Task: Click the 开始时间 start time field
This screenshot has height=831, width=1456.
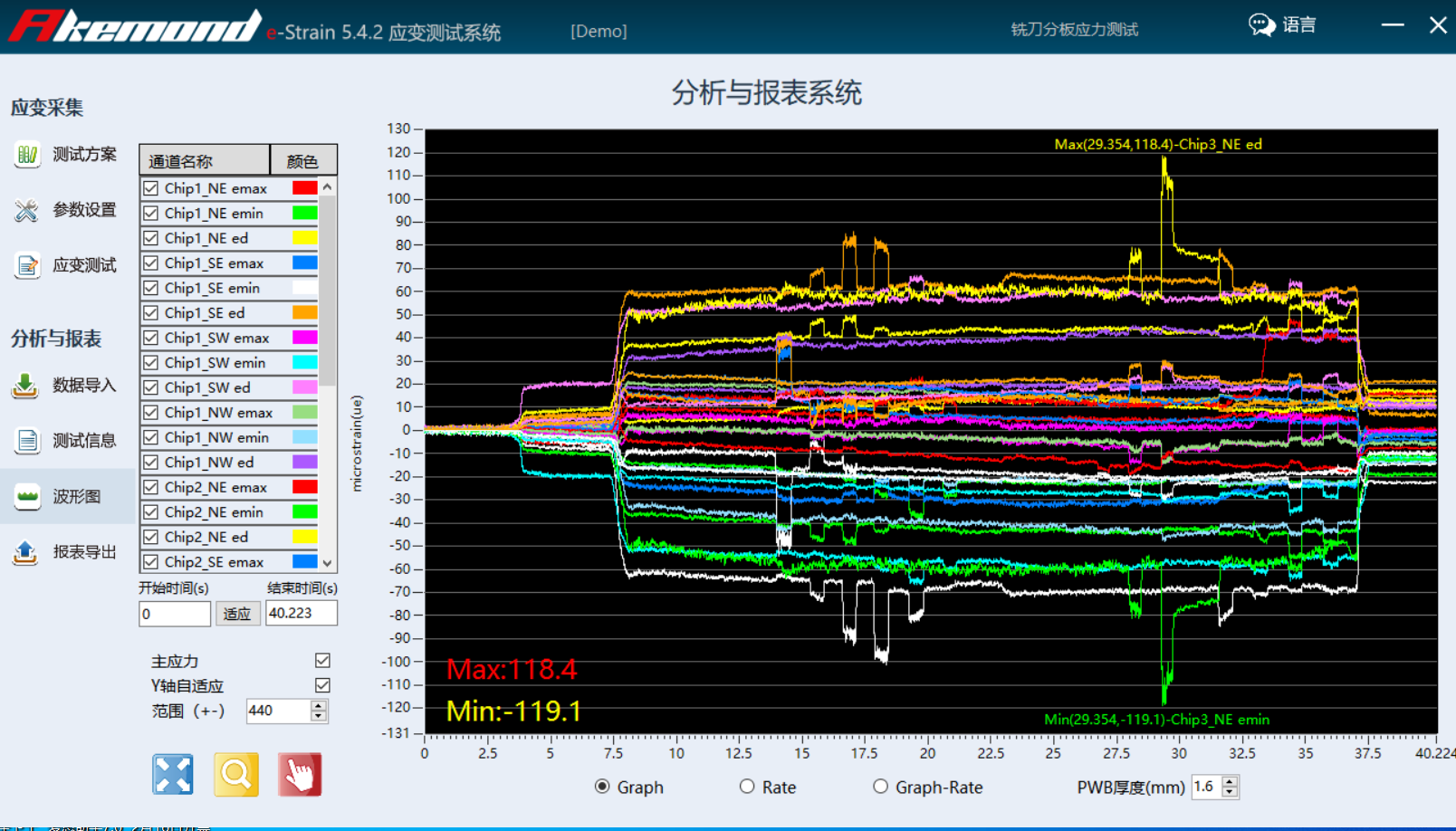Action: (175, 614)
